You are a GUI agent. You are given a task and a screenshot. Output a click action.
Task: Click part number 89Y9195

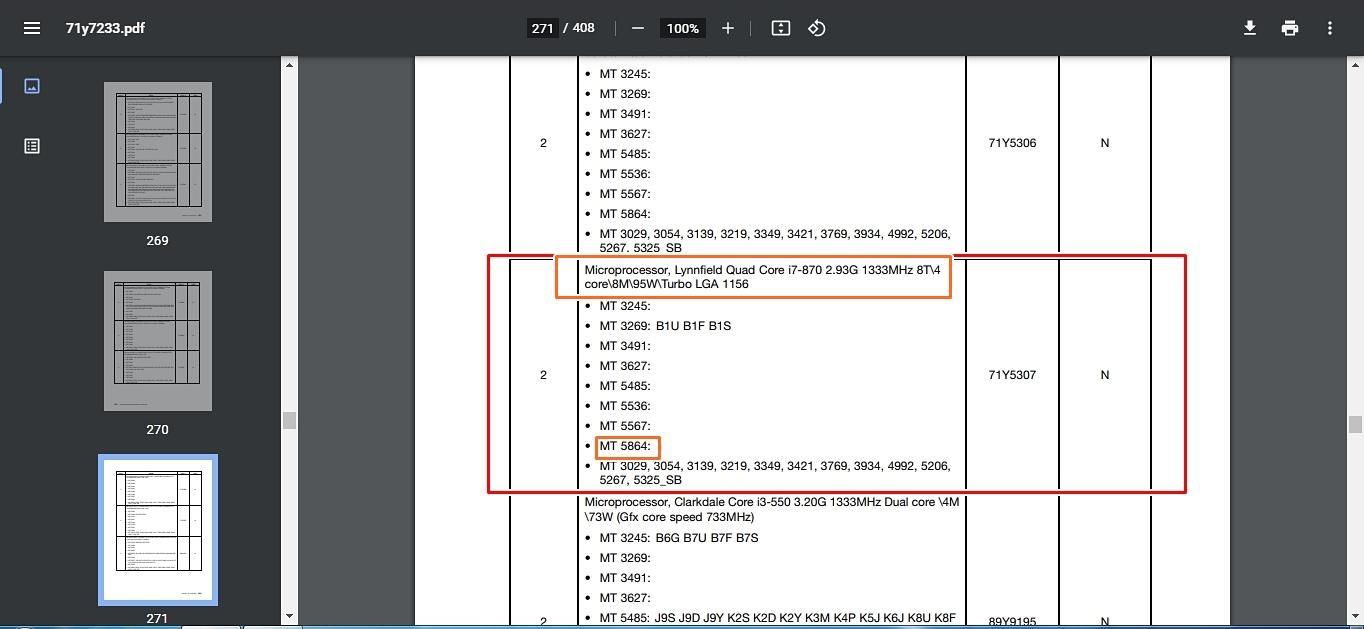(1012, 621)
